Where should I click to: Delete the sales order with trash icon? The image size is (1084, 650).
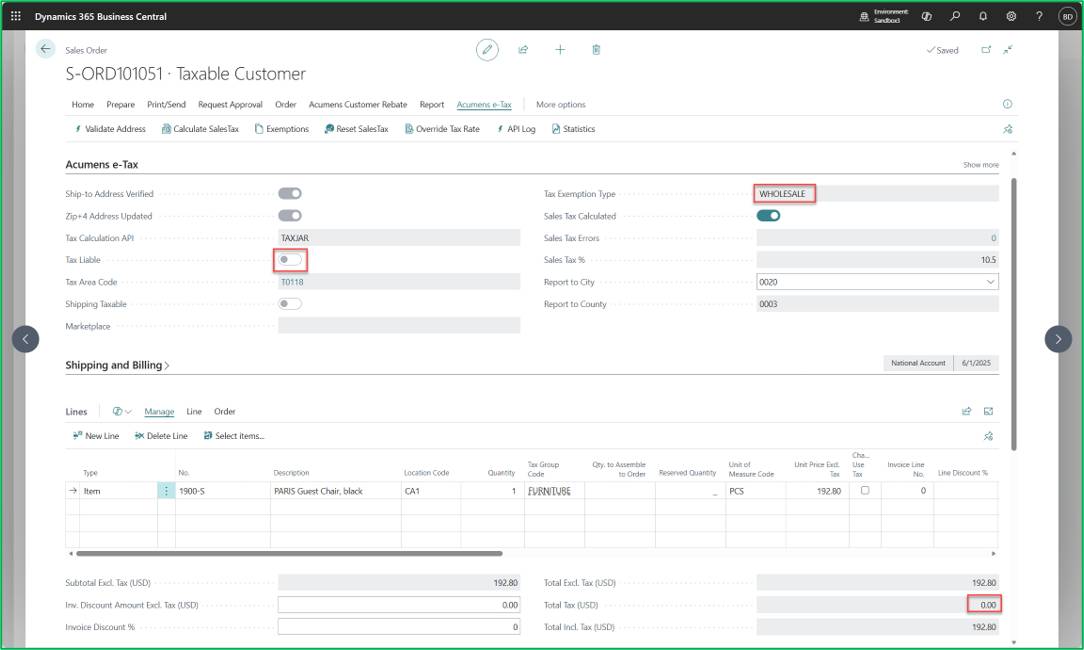click(596, 50)
